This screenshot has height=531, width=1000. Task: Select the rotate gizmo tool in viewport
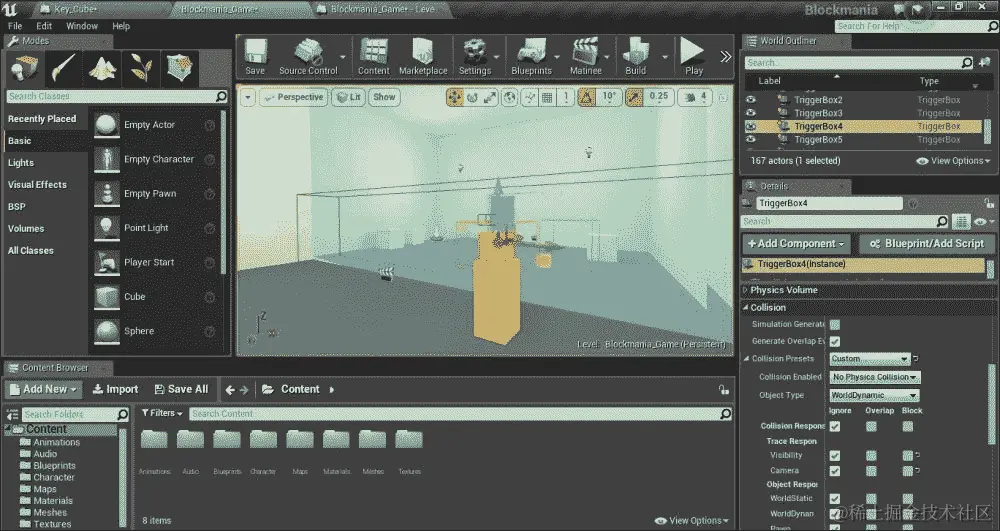(473, 97)
